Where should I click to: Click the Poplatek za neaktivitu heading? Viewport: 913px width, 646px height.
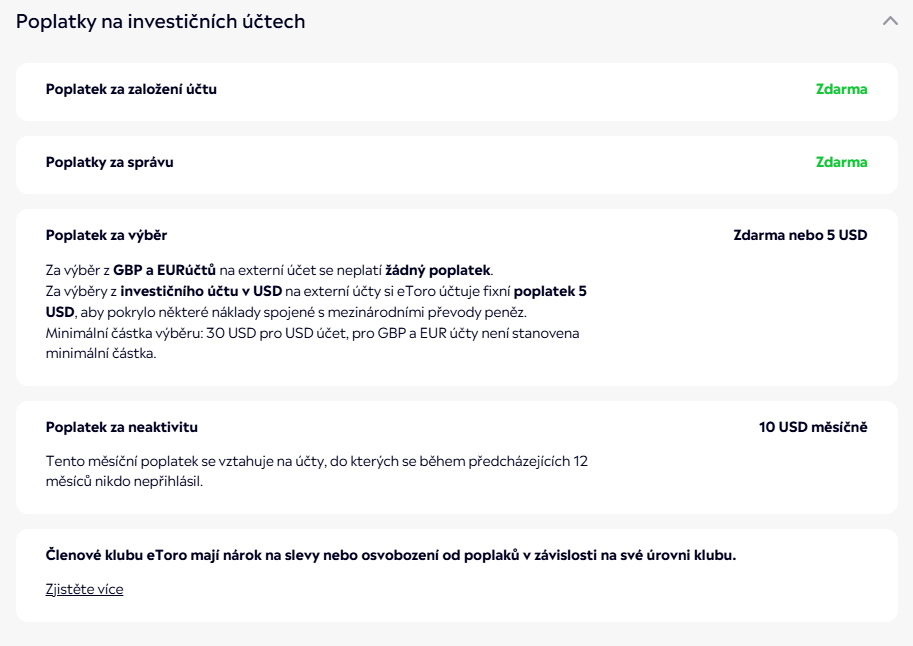pos(122,427)
